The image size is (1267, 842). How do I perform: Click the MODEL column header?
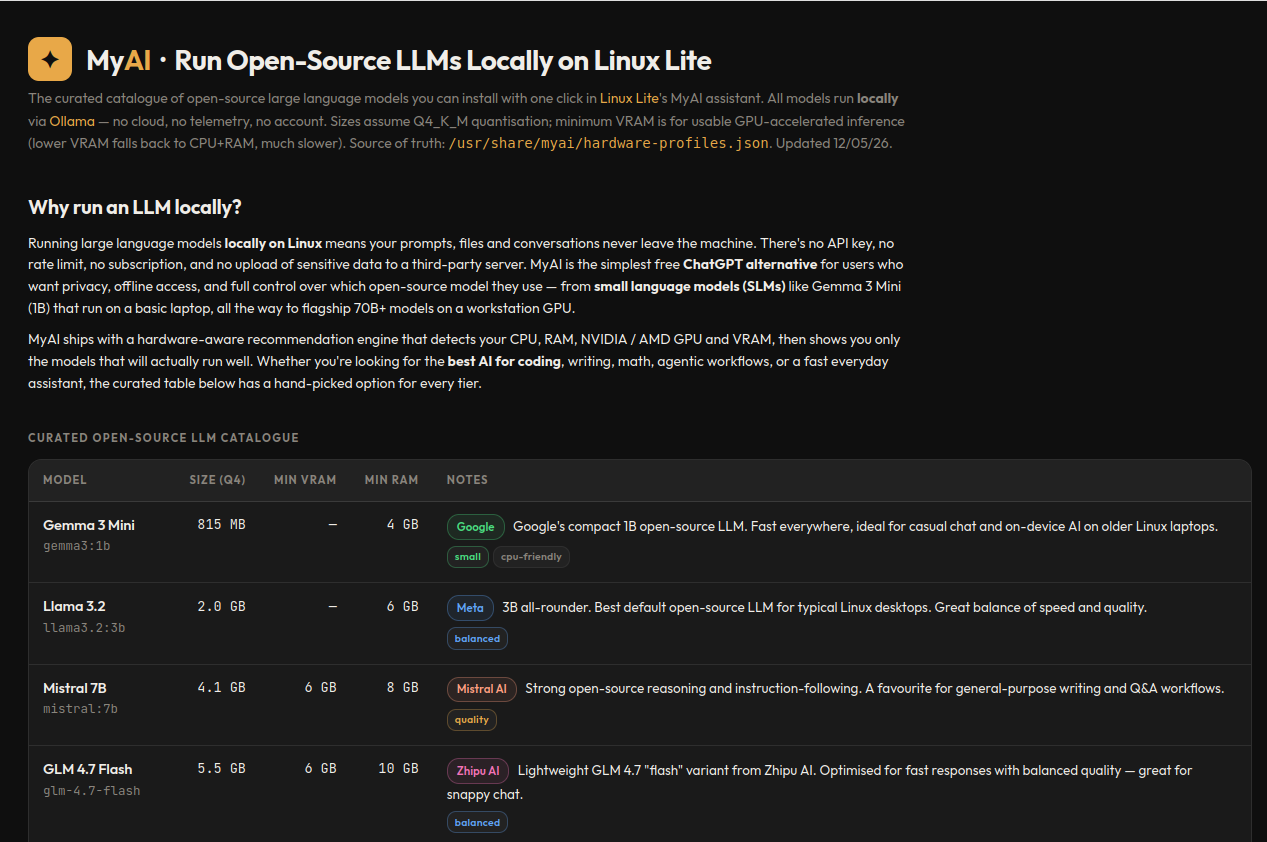tap(65, 480)
